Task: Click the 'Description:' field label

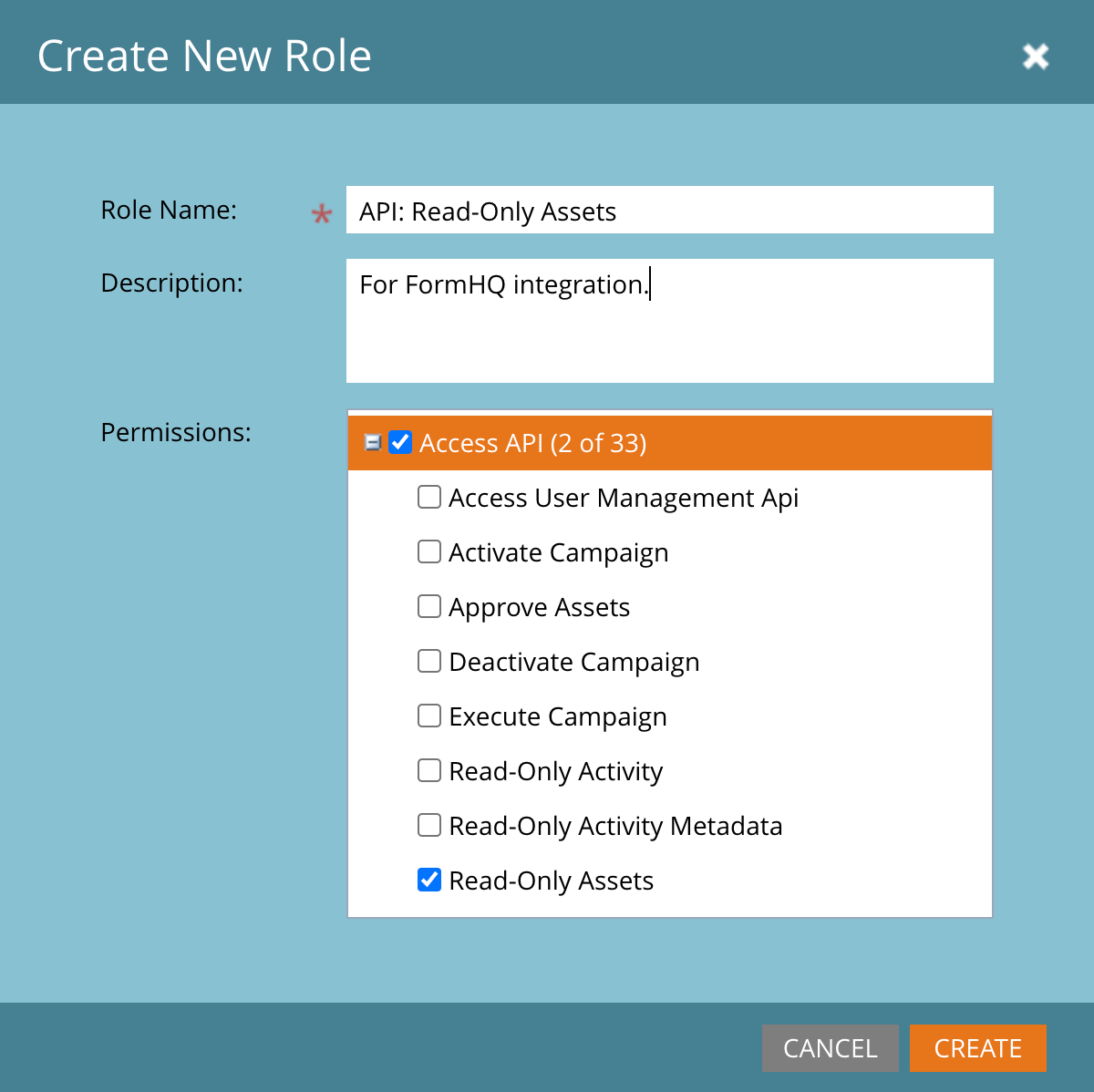Action: point(172,283)
